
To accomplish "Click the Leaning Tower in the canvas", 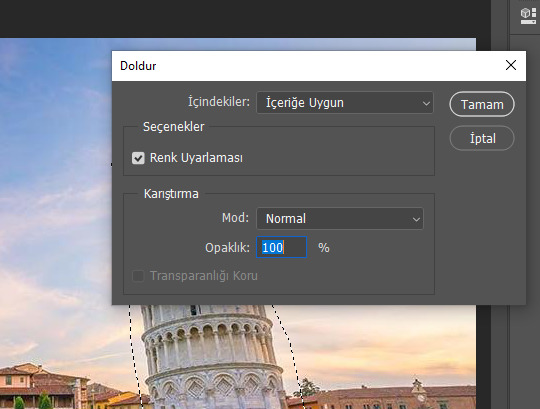I will tap(214, 356).
